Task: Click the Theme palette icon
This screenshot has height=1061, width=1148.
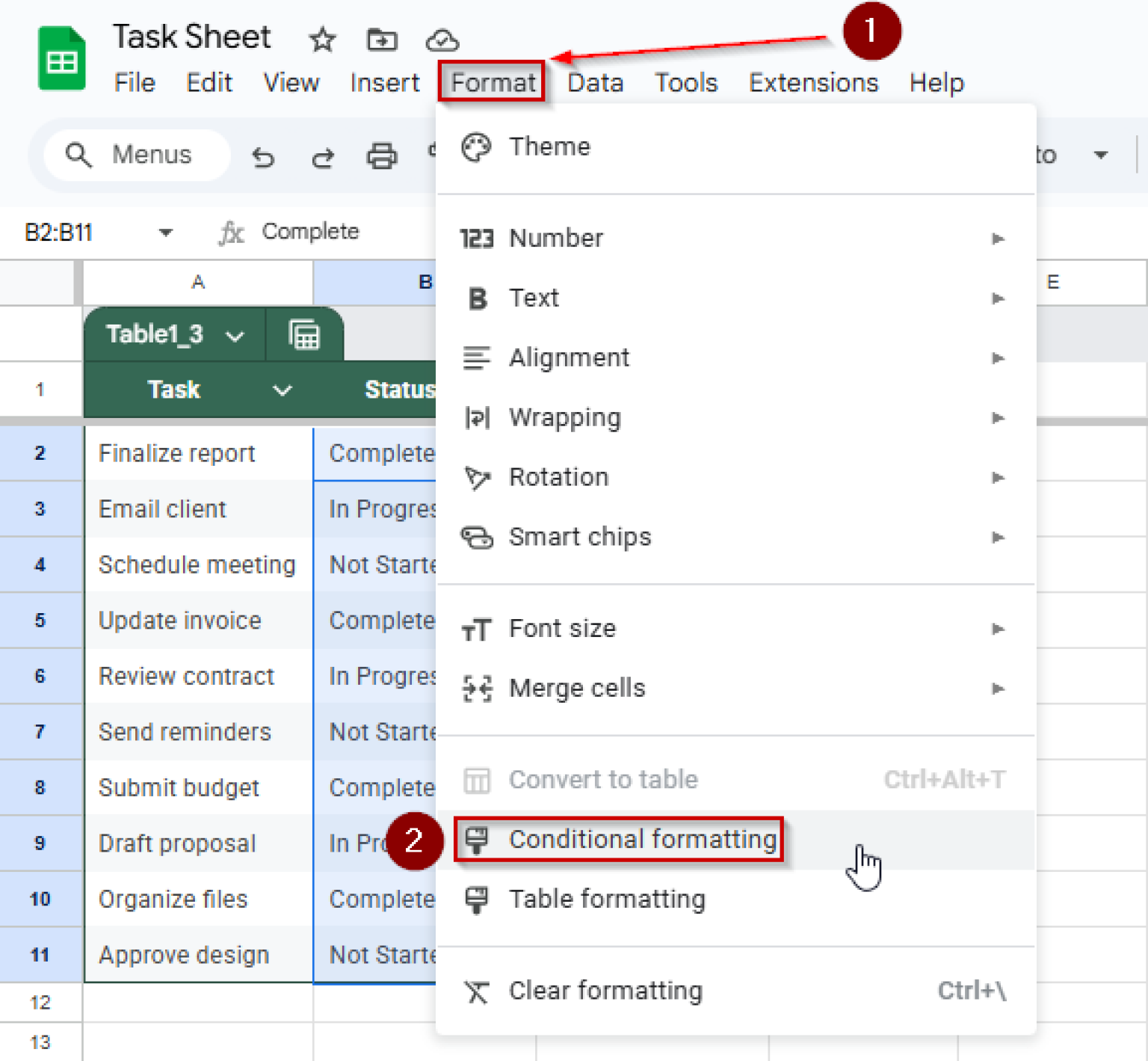Action: (x=477, y=147)
